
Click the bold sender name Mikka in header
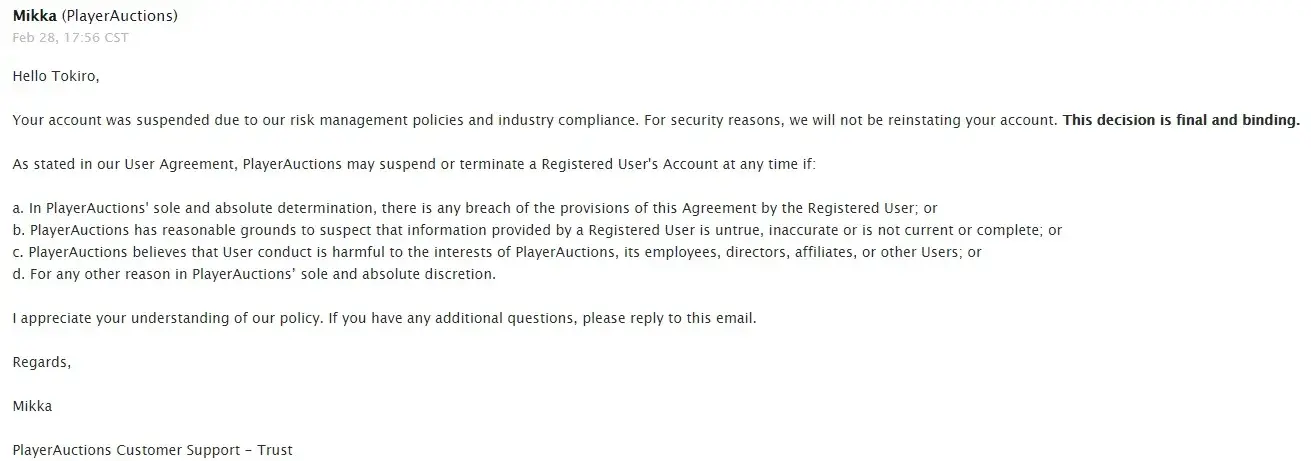pyautogui.click(x=33, y=17)
